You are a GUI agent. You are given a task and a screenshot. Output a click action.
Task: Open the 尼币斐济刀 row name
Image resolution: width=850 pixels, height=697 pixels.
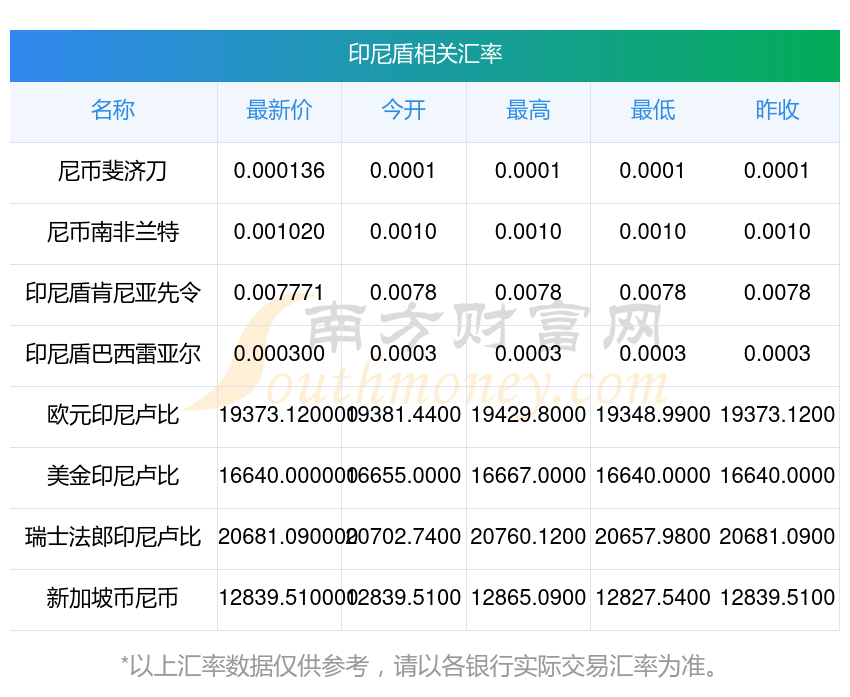[113, 171]
